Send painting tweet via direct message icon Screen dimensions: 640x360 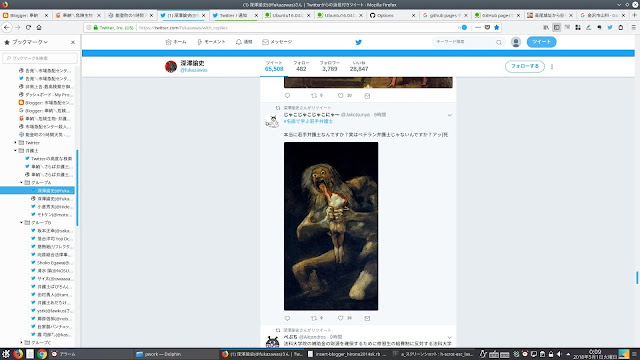point(367,318)
